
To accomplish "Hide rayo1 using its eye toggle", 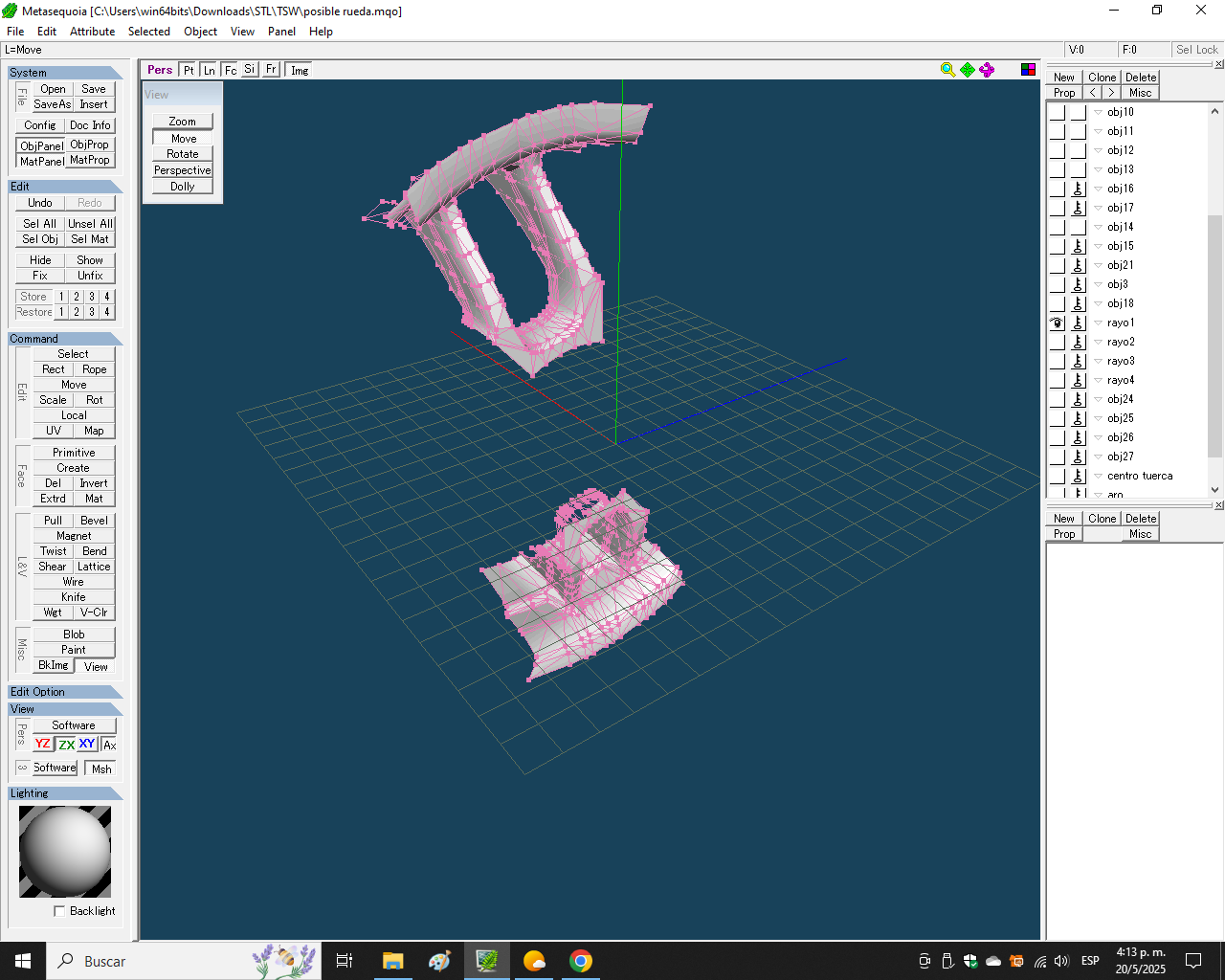I will click(1057, 323).
